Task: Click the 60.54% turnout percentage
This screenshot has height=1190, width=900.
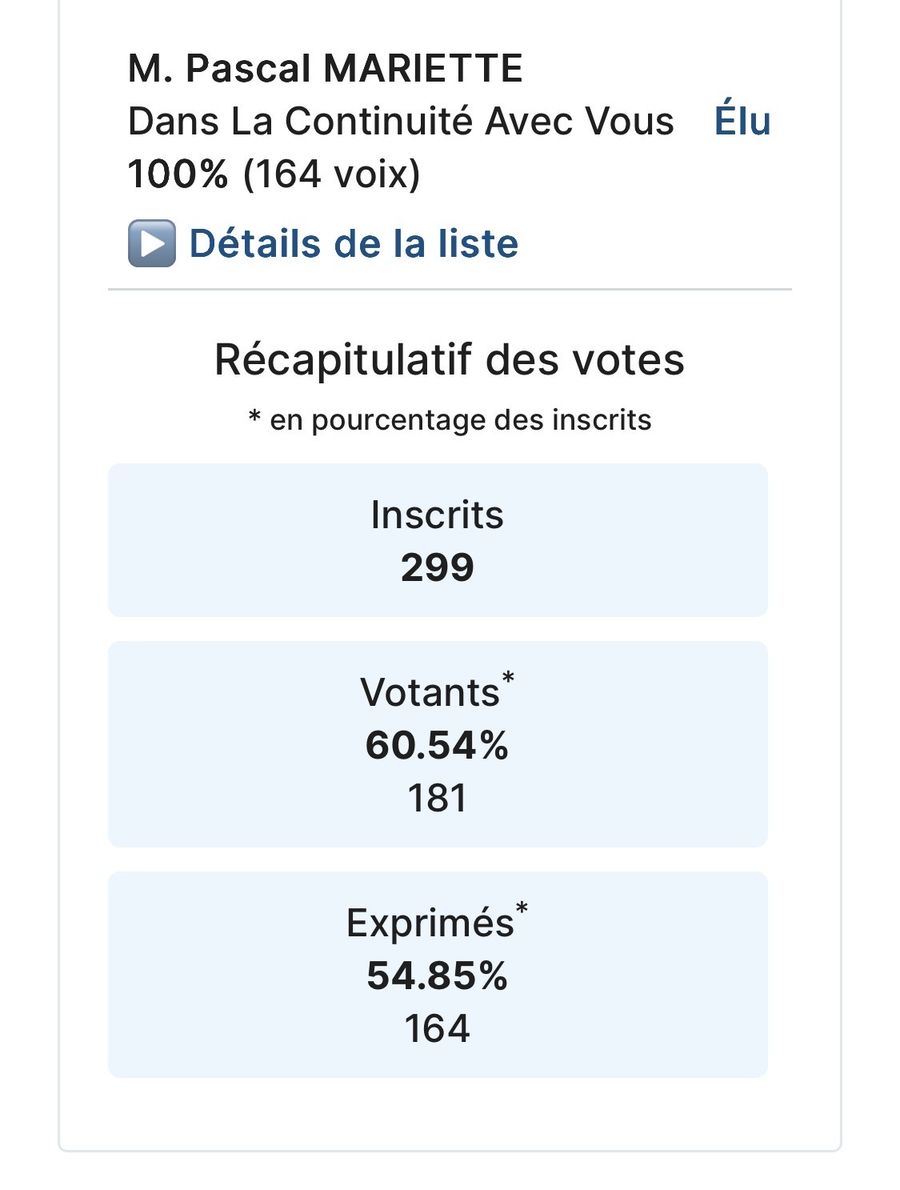Action: [437, 746]
